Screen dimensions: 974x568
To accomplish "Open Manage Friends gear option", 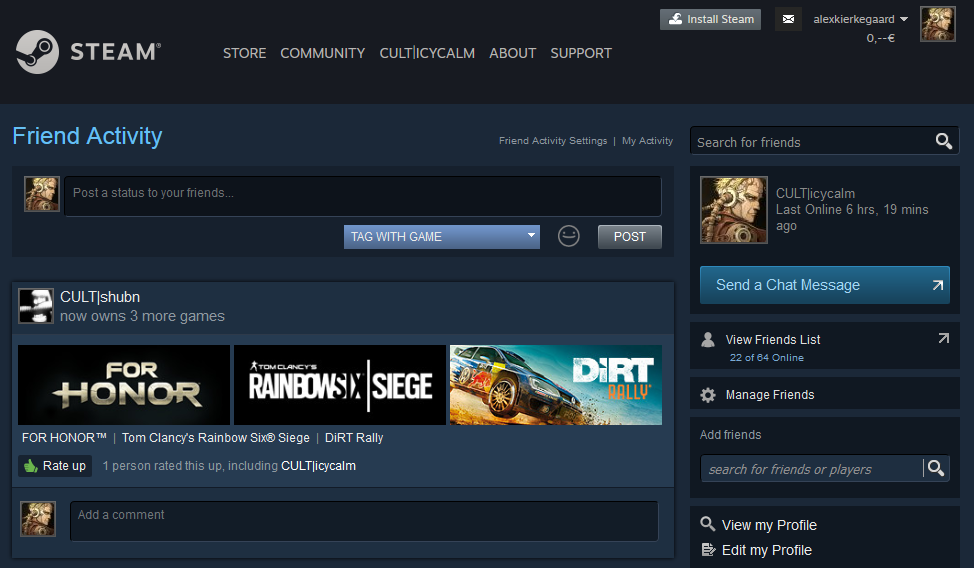I will pyautogui.click(x=769, y=395).
